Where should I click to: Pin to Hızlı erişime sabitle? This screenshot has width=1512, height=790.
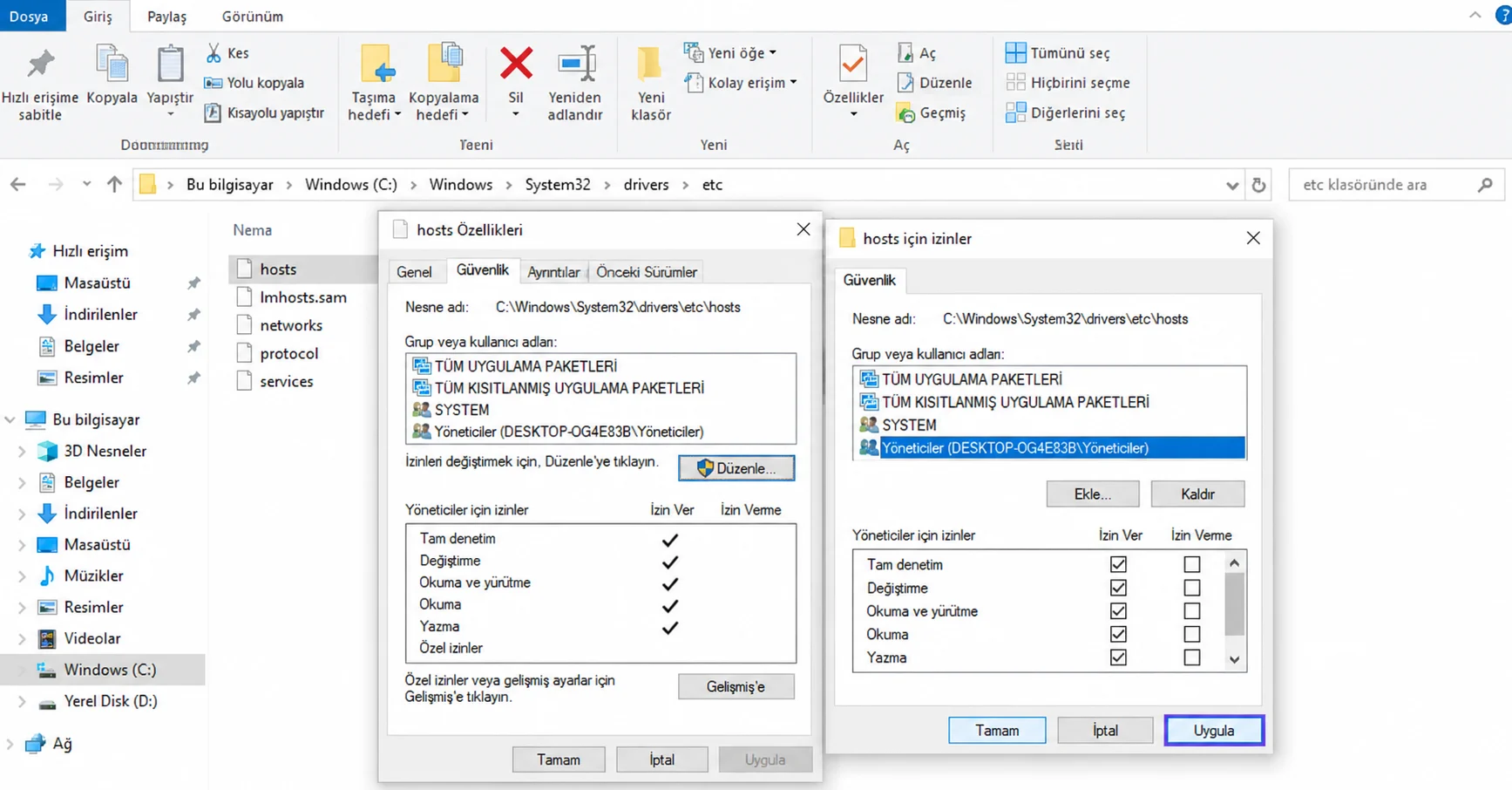[40, 84]
